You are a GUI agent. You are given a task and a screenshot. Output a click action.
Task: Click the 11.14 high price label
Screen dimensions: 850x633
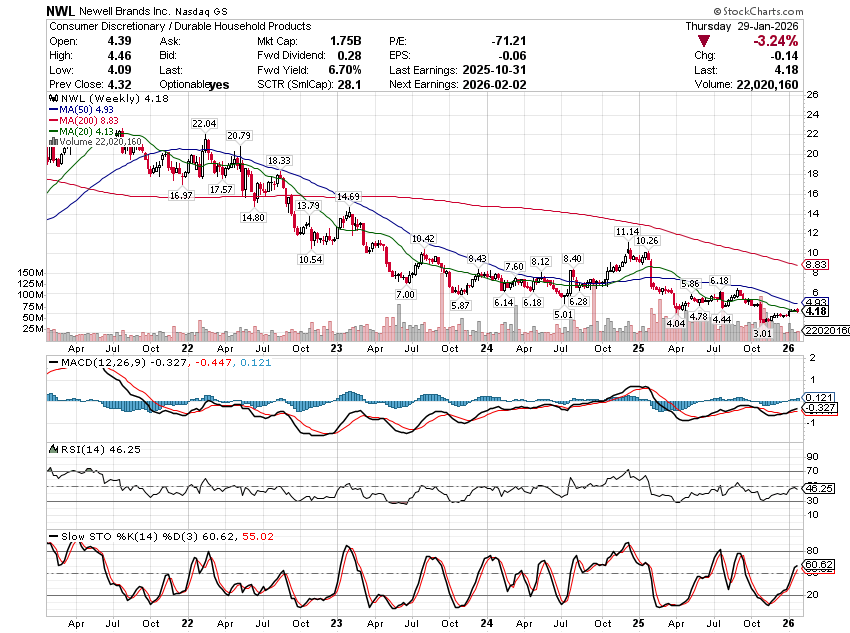627,231
